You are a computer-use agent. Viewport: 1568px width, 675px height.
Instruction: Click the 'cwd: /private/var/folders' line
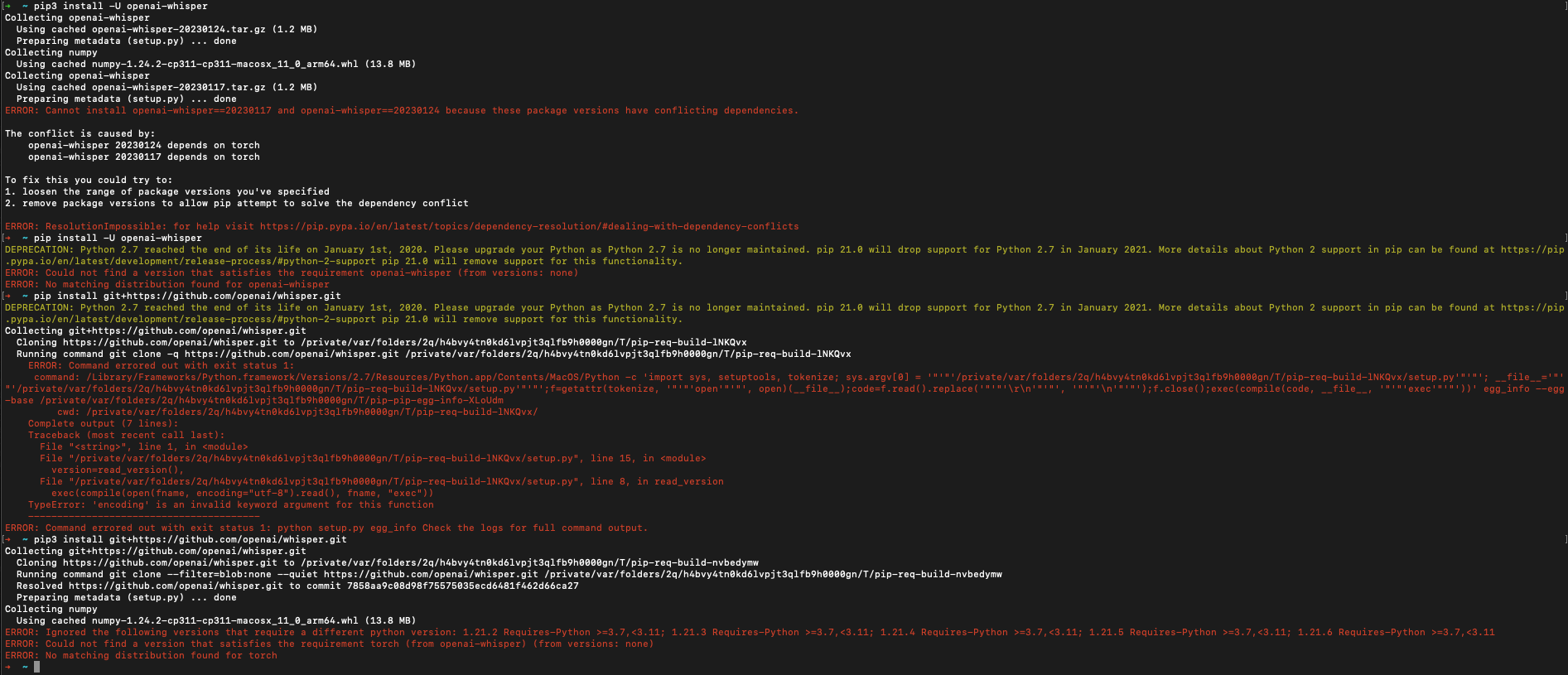point(297,412)
